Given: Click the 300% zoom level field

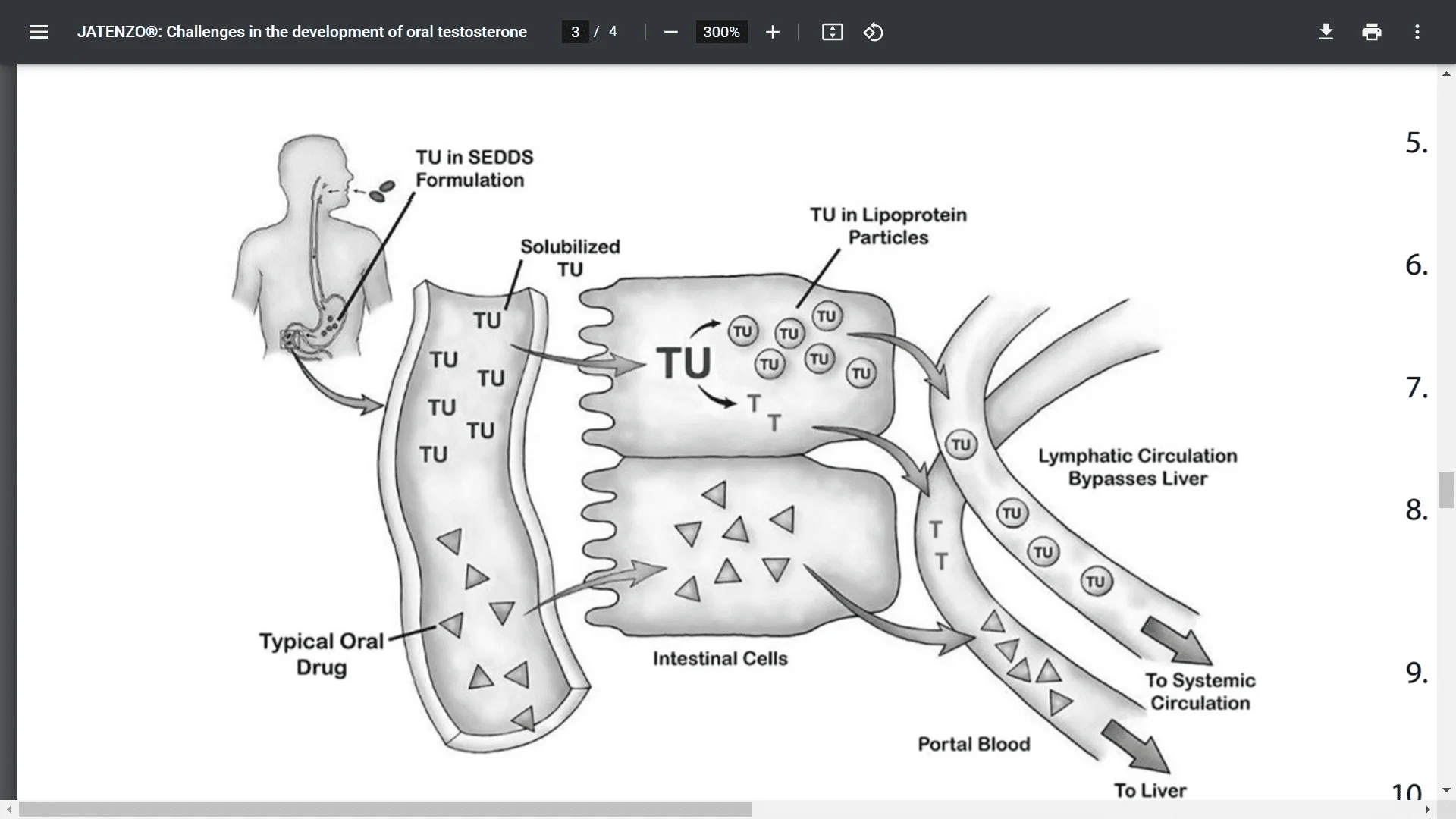Looking at the screenshot, I should click(x=720, y=32).
